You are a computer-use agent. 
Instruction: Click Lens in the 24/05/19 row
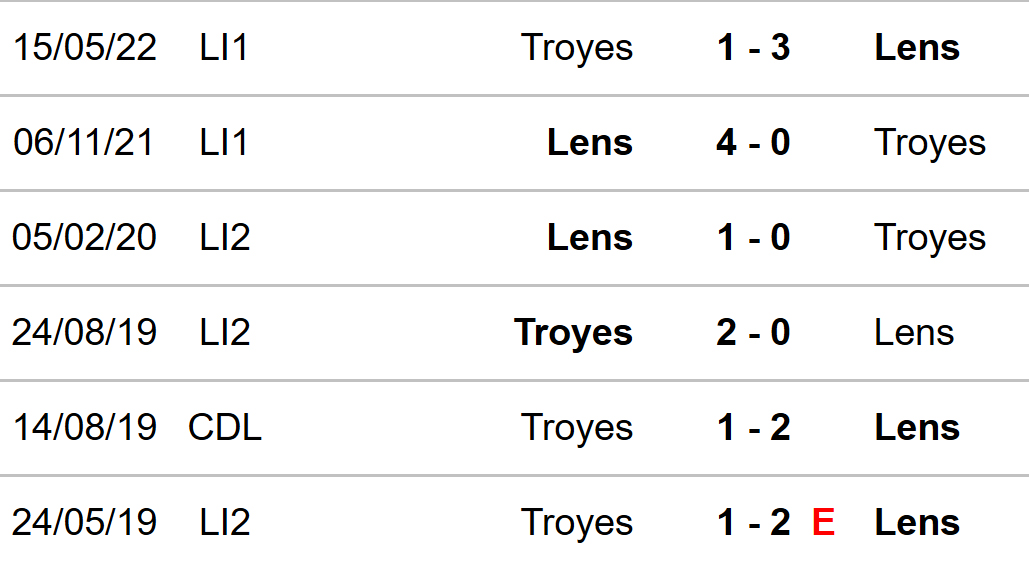pyautogui.click(x=916, y=522)
